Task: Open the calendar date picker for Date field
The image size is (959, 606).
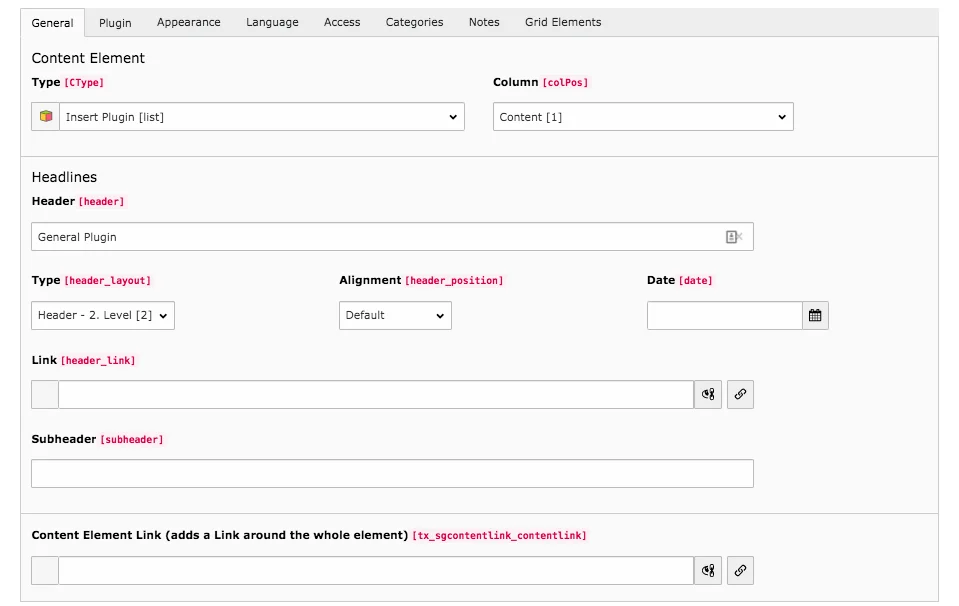Action: pos(814,315)
